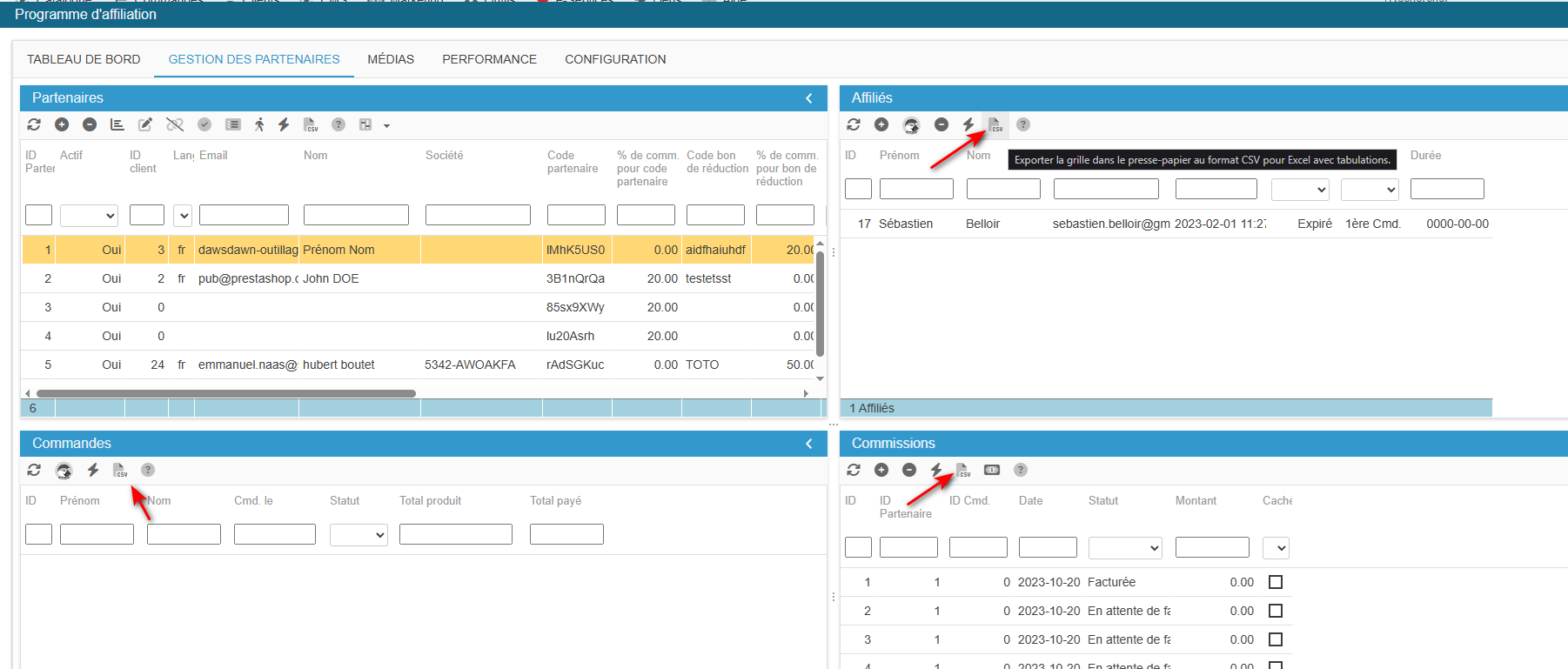Export Partenaires grid to CSV

[311, 124]
